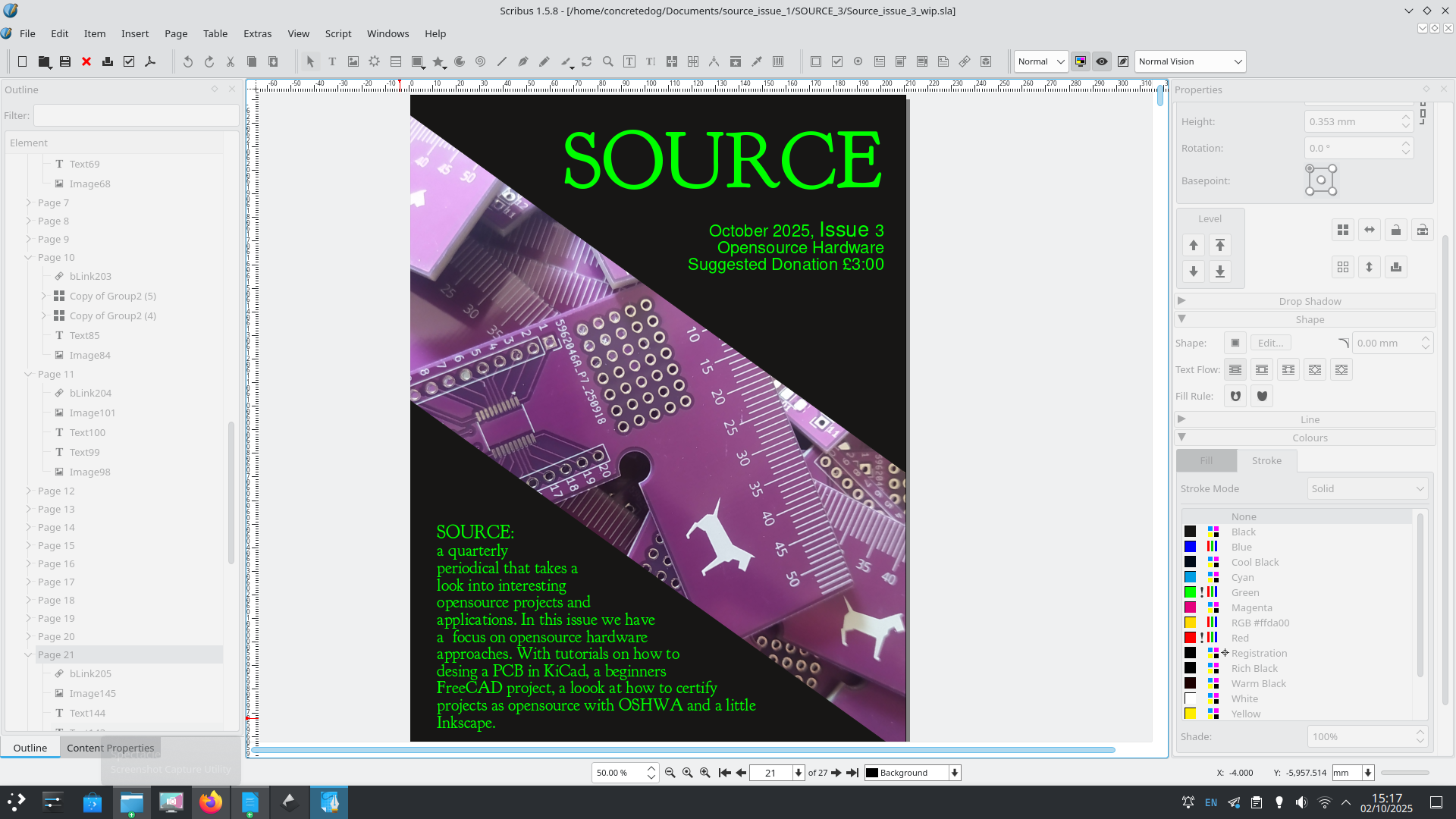The image size is (1456, 819).
Task: Open the Extras menu
Action: click(x=257, y=33)
